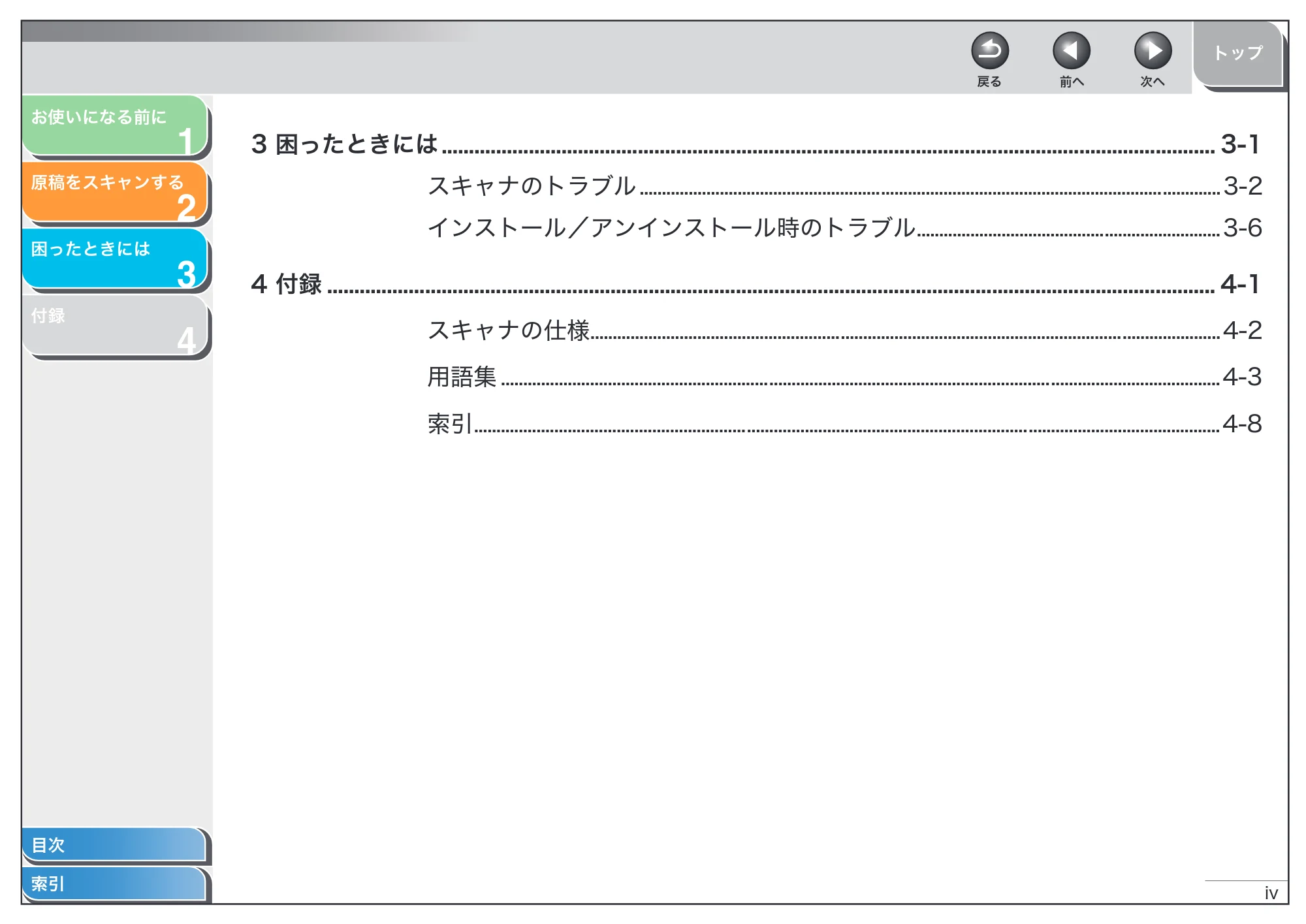Click the 戻る back arrow icon
The image size is (1306, 924).
coord(989,51)
